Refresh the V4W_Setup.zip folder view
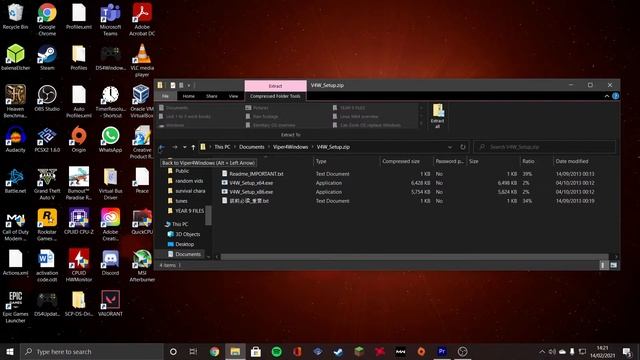Screen dimensions: 640x360 463,147
